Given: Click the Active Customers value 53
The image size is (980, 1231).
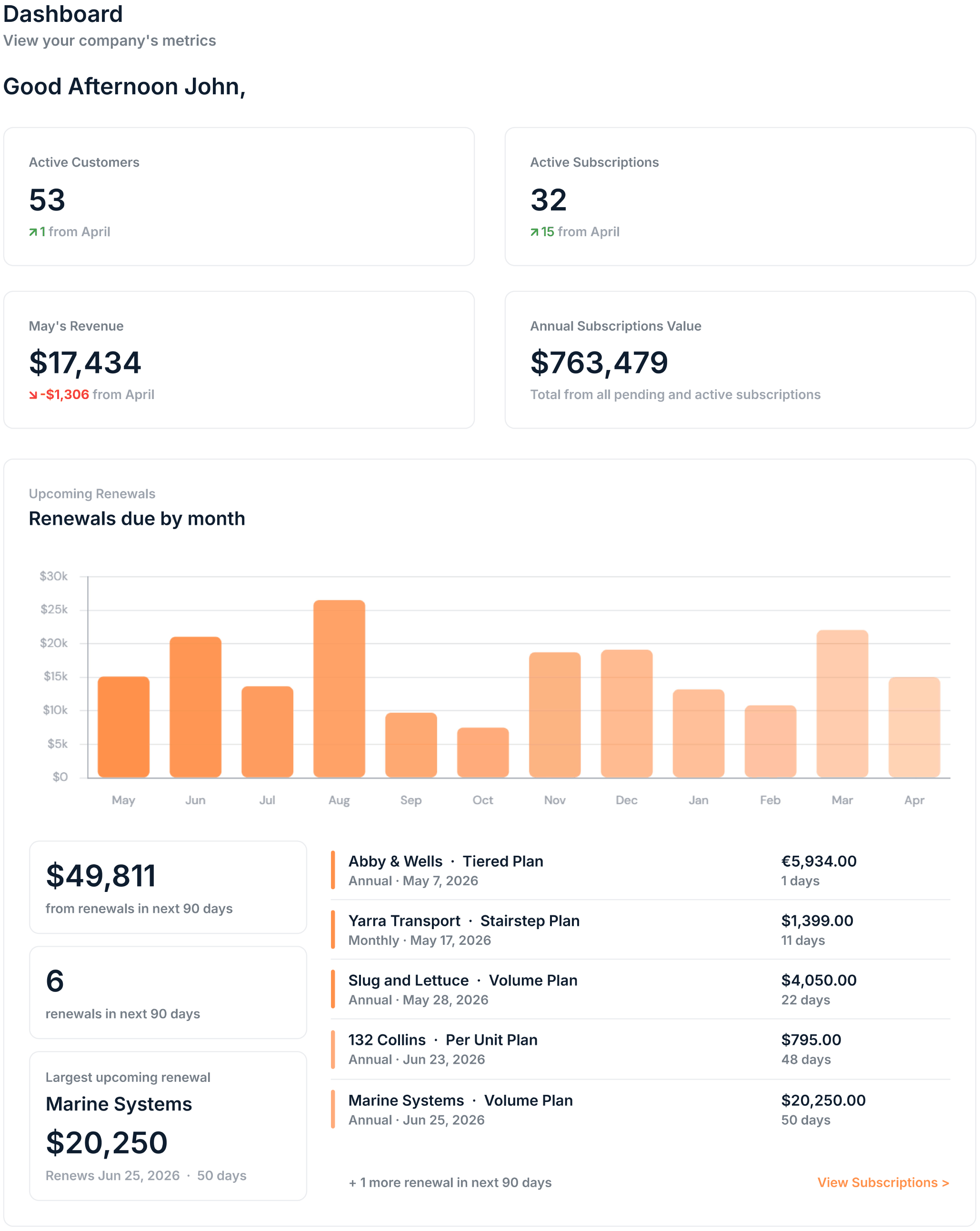Looking at the screenshot, I should (48, 200).
